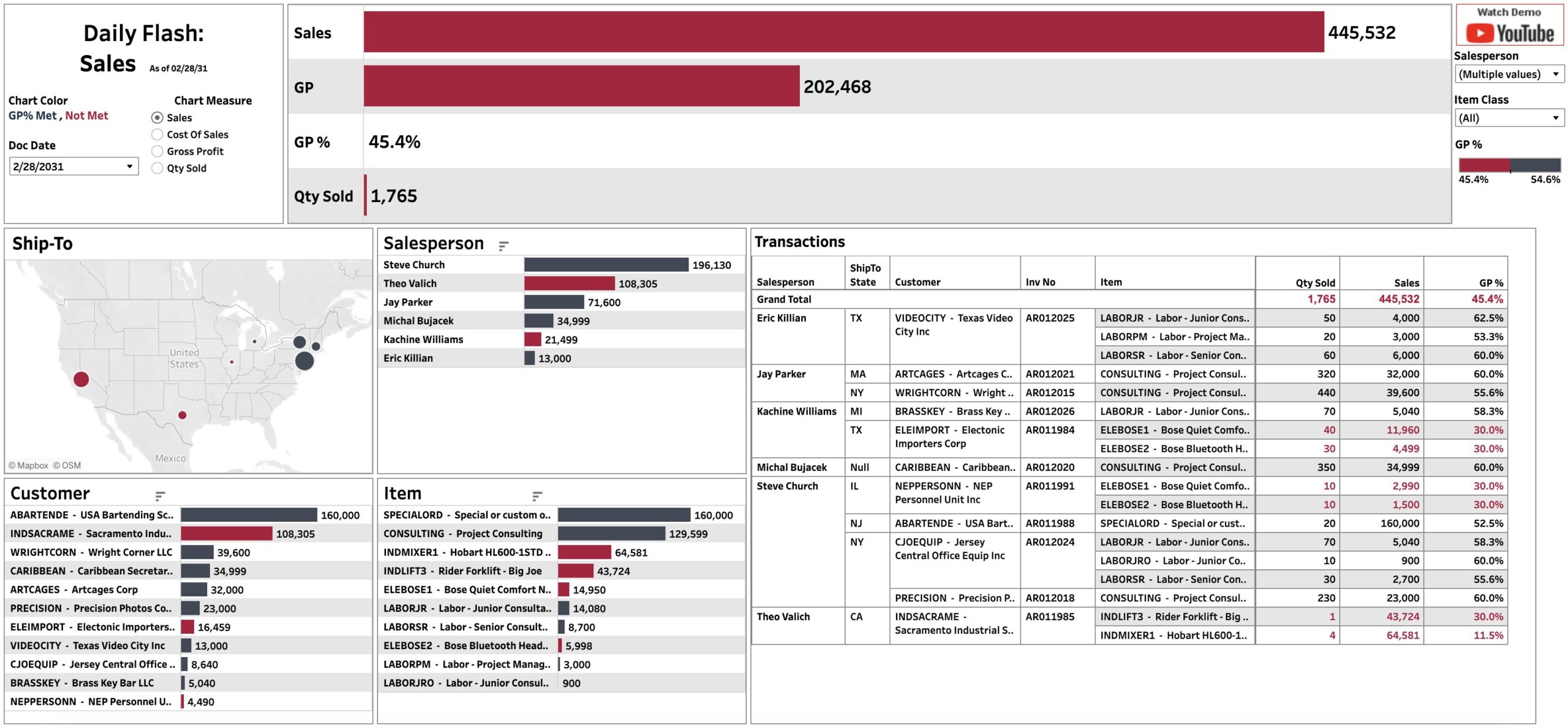1568x728 pixels.
Task: Click sort icon beside Customer title
Action: coord(160,496)
